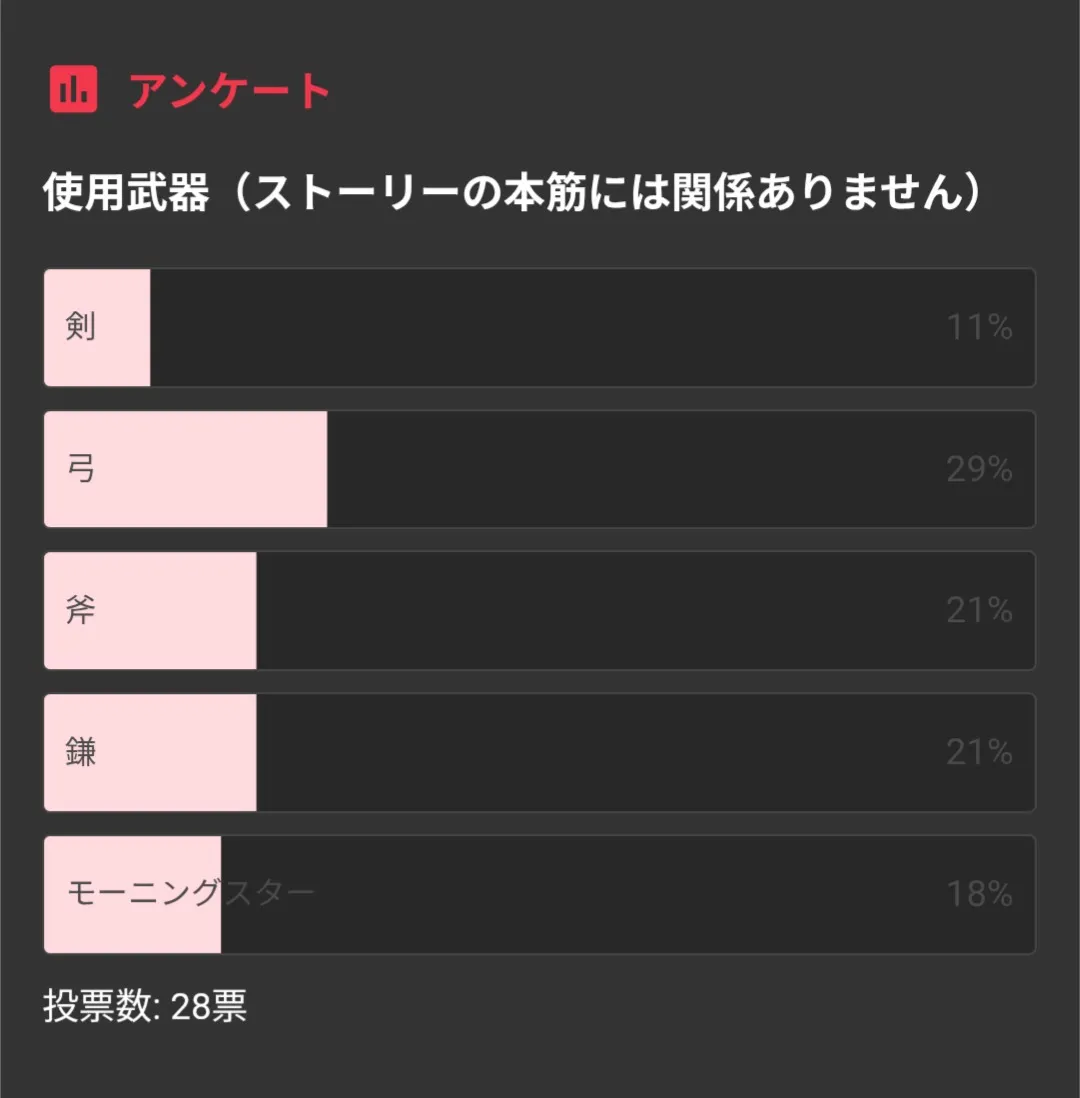The width and height of the screenshot is (1080, 1098).
Task: Click the pink progress fill of 斧 bar
Action: (x=180, y=611)
